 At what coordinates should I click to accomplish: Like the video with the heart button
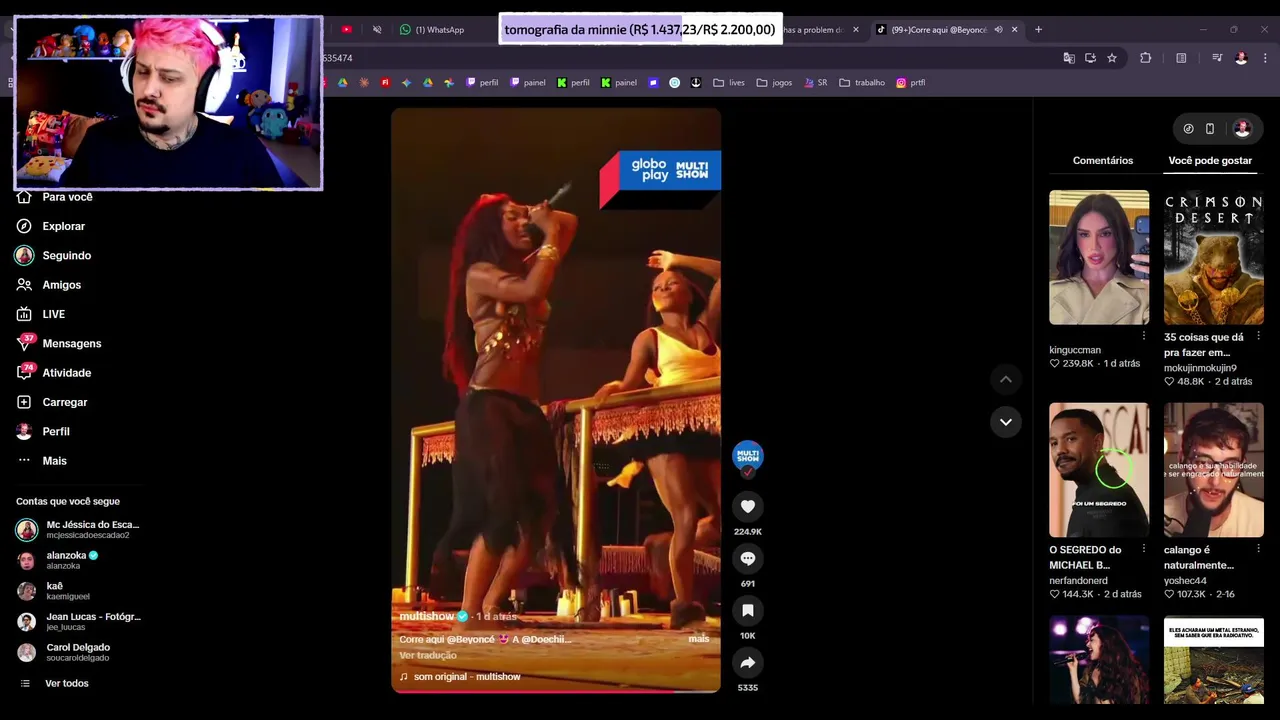pyautogui.click(x=747, y=507)
